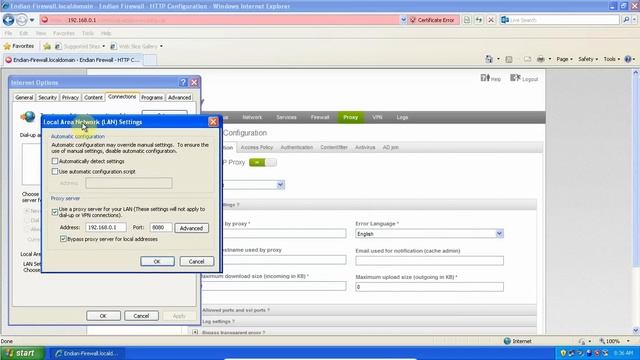
Task: Click the Print toolbar icon
Action: coord(540,59)
